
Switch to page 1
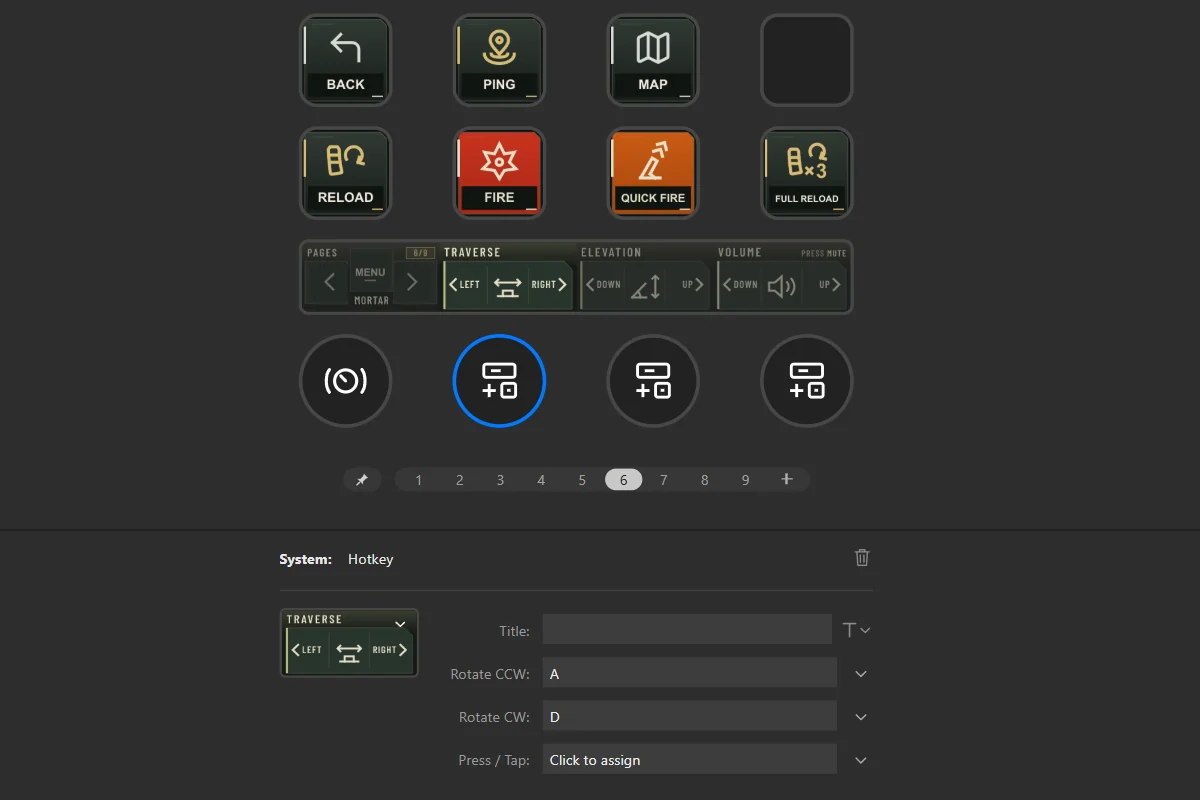click(419, 480)
